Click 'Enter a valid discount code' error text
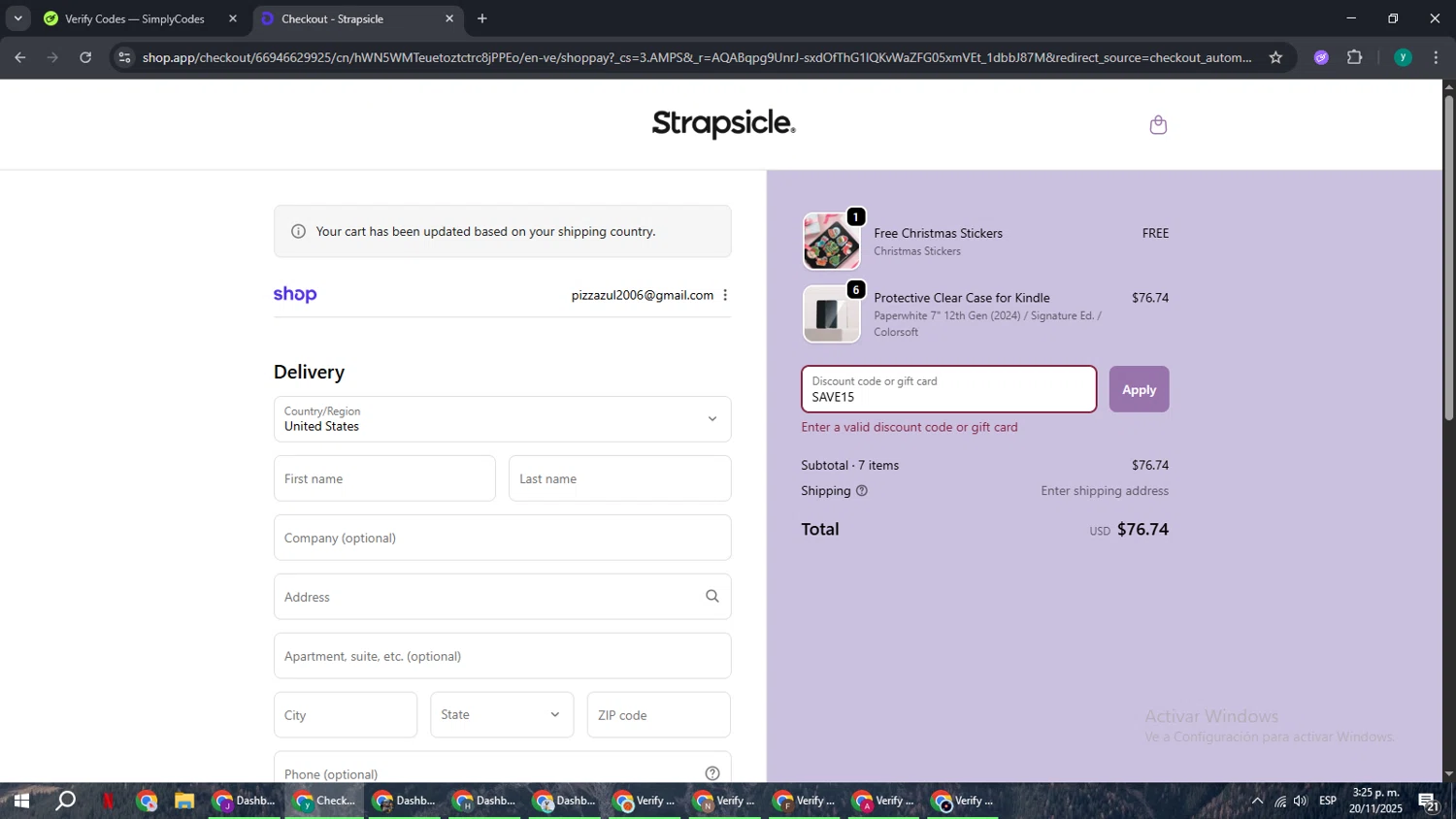Viewport: 1456px width, 819px height. pyautogui.click(x=910, y=427)
